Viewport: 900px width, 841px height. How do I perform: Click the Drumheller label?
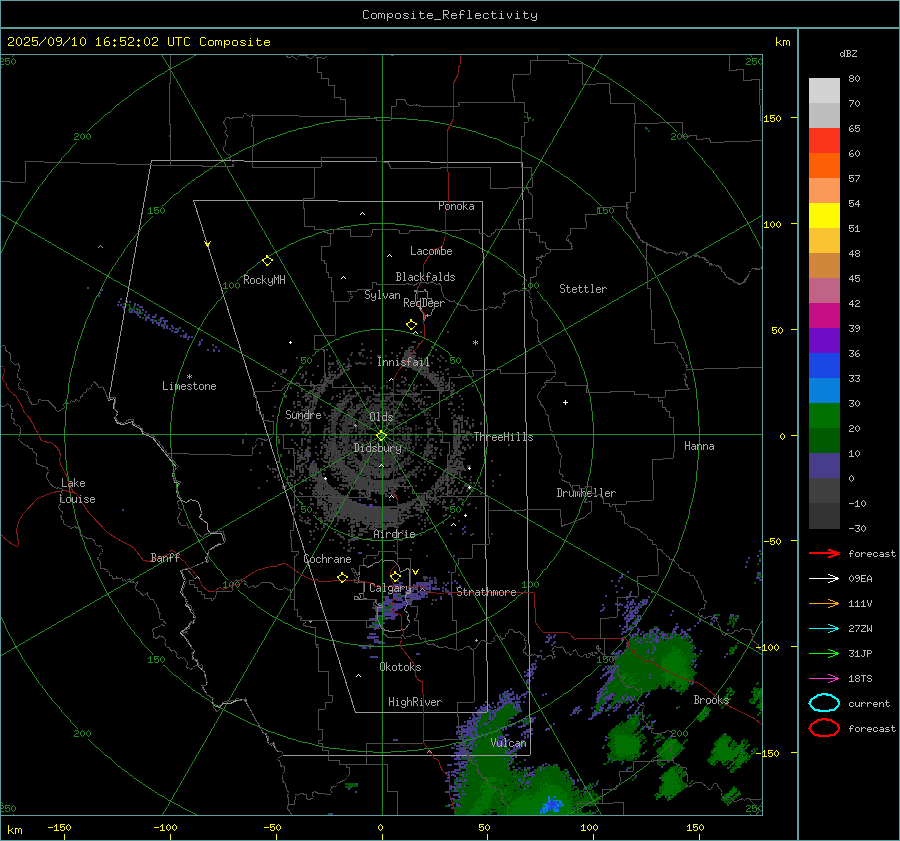pyautogui.click(x=586, y=493)
